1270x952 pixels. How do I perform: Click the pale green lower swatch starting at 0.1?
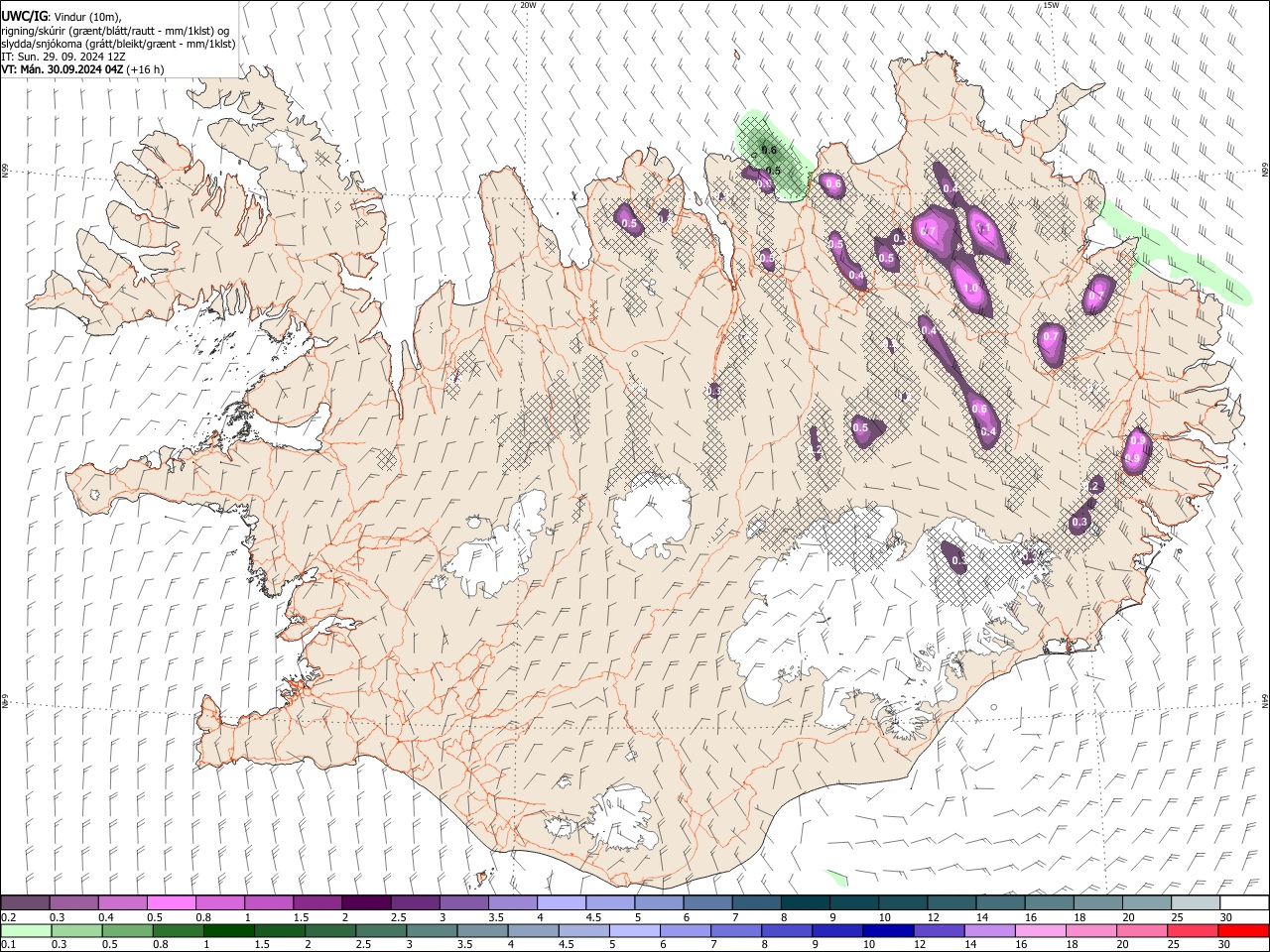[26, 930]
